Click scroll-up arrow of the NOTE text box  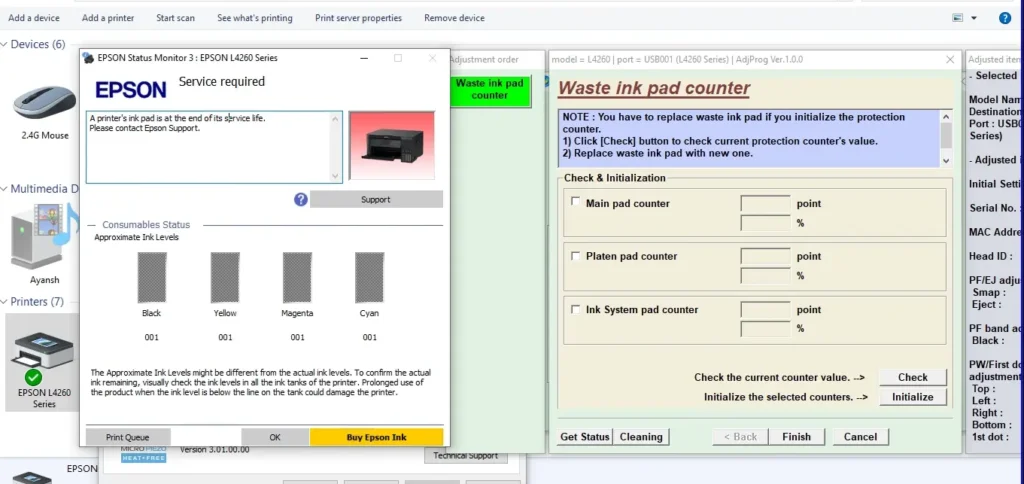click(946, 116)
